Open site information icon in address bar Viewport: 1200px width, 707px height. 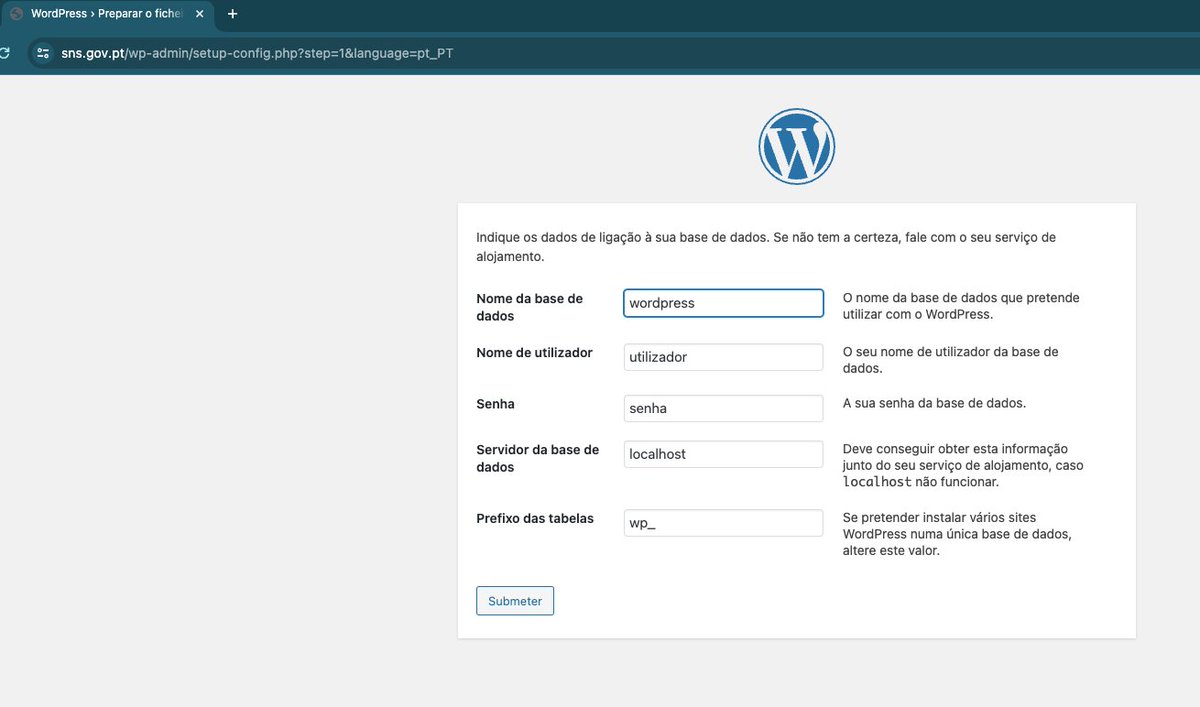(x=42, y=53)
